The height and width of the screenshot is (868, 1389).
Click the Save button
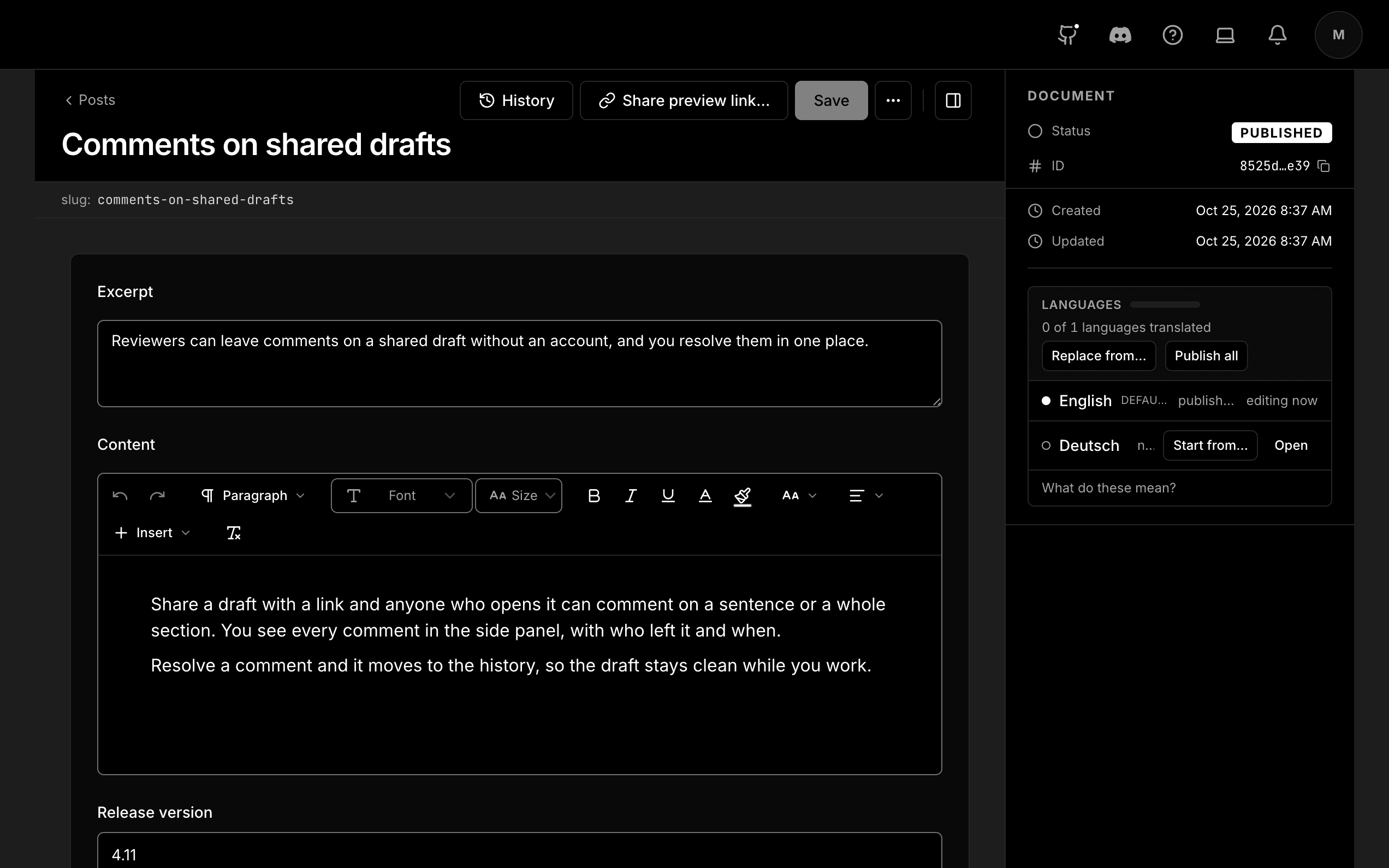[x=830, y=100]
